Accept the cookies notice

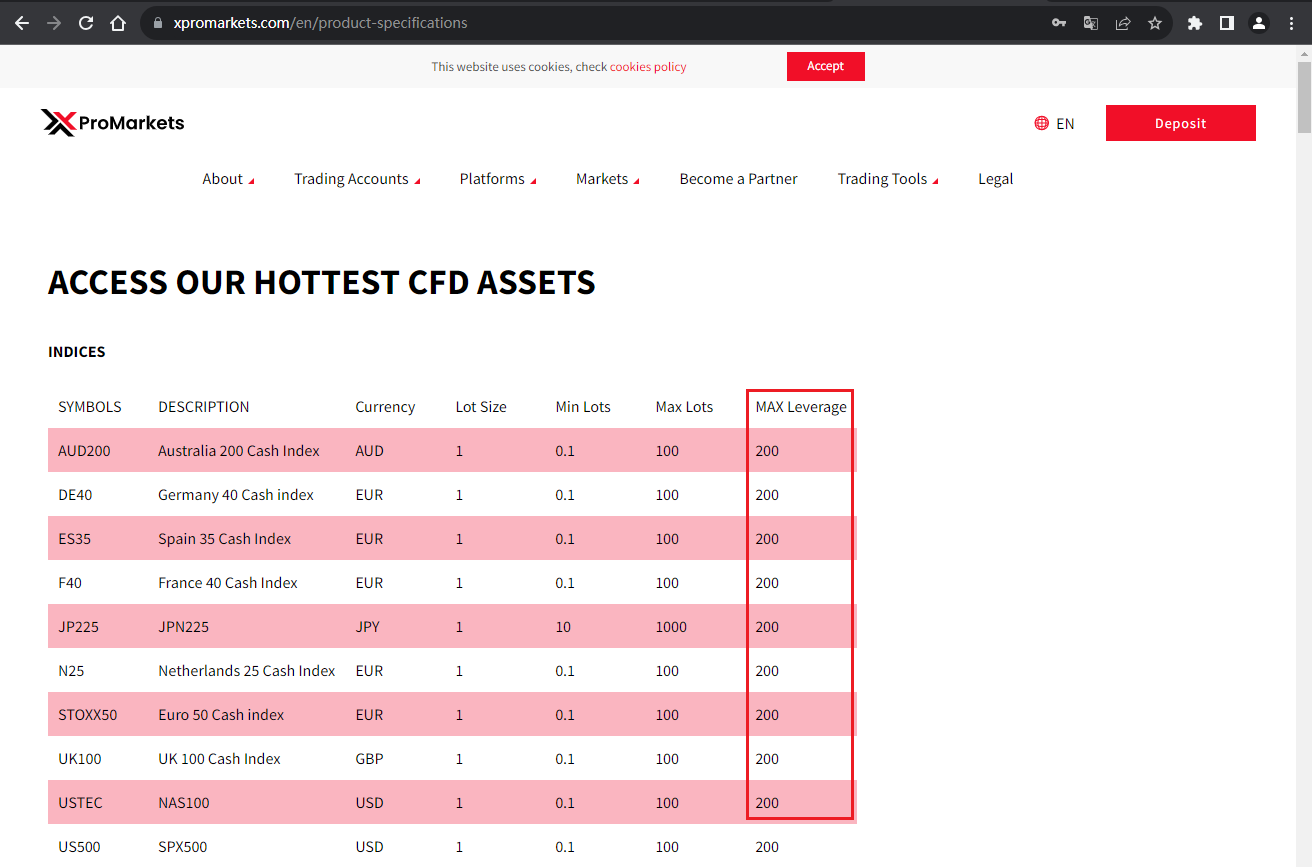point(826,66)
